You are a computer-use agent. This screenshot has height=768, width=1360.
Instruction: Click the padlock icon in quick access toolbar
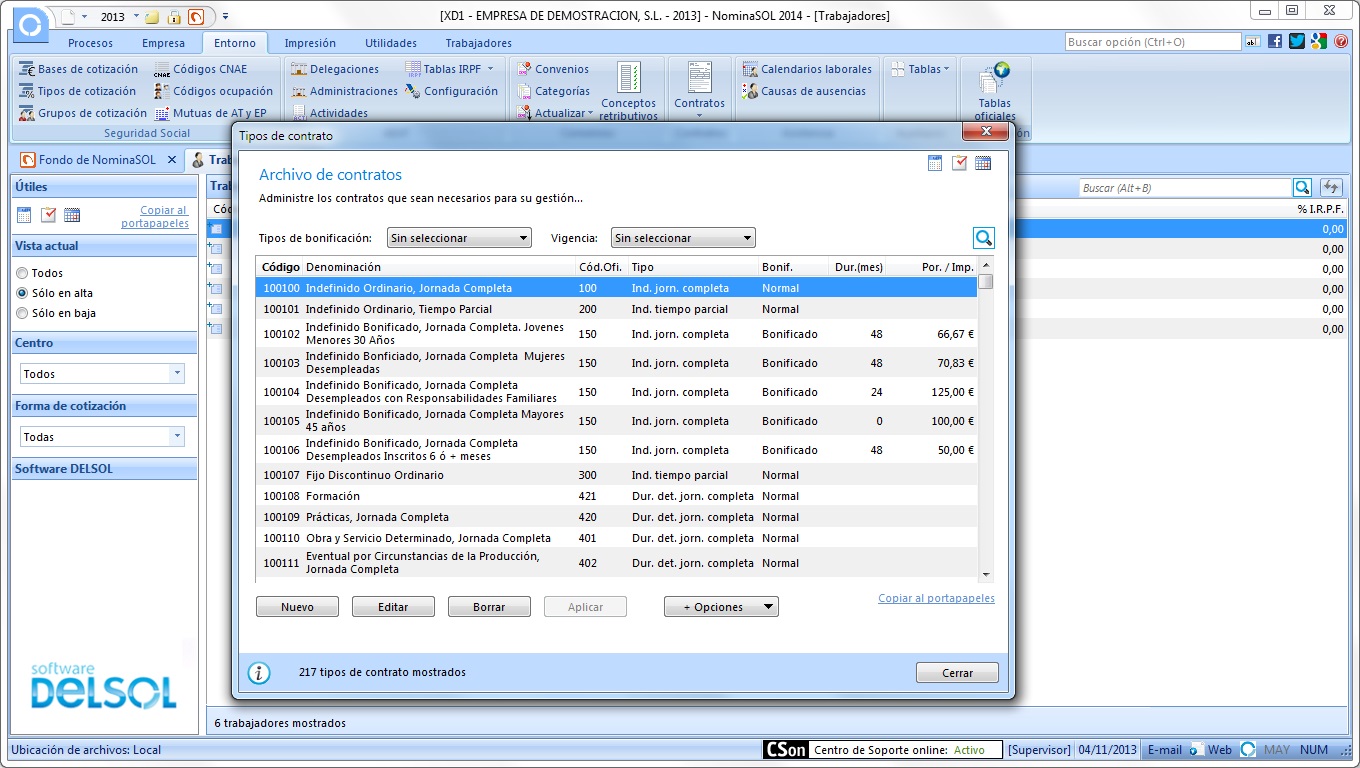174,17
